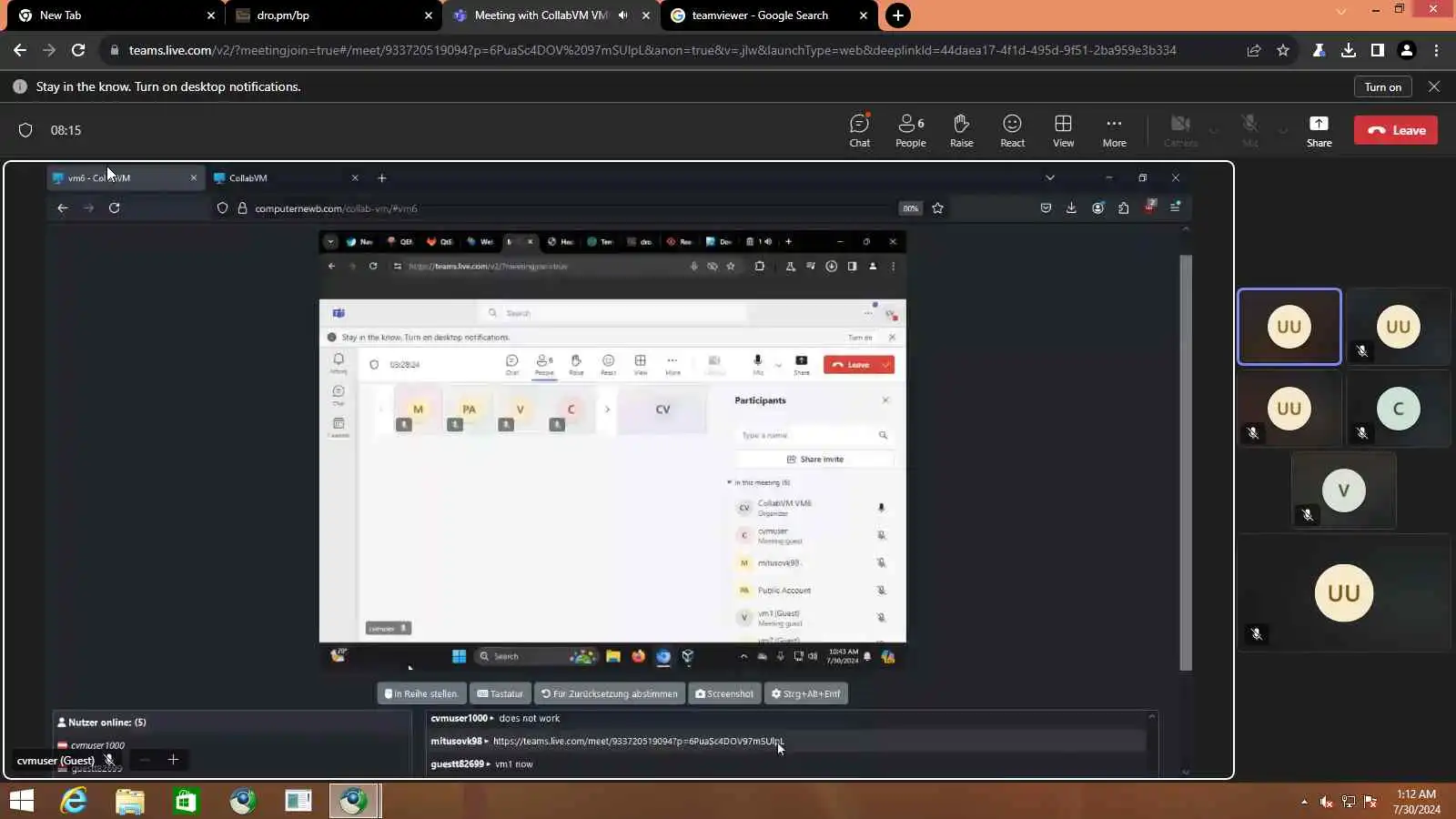Go back in browser history
Viewport: 1456px width, 819px height.
(x=20, y=50)
